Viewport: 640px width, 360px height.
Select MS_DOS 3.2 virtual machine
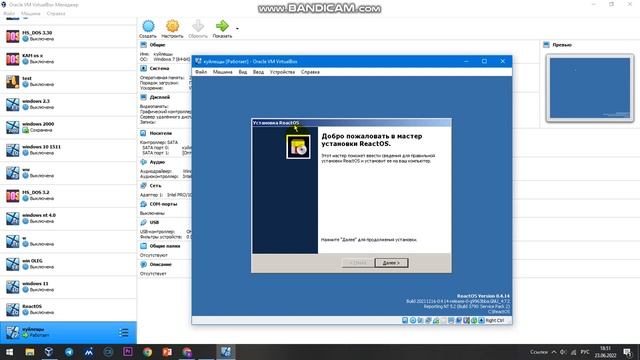[68, 196]
